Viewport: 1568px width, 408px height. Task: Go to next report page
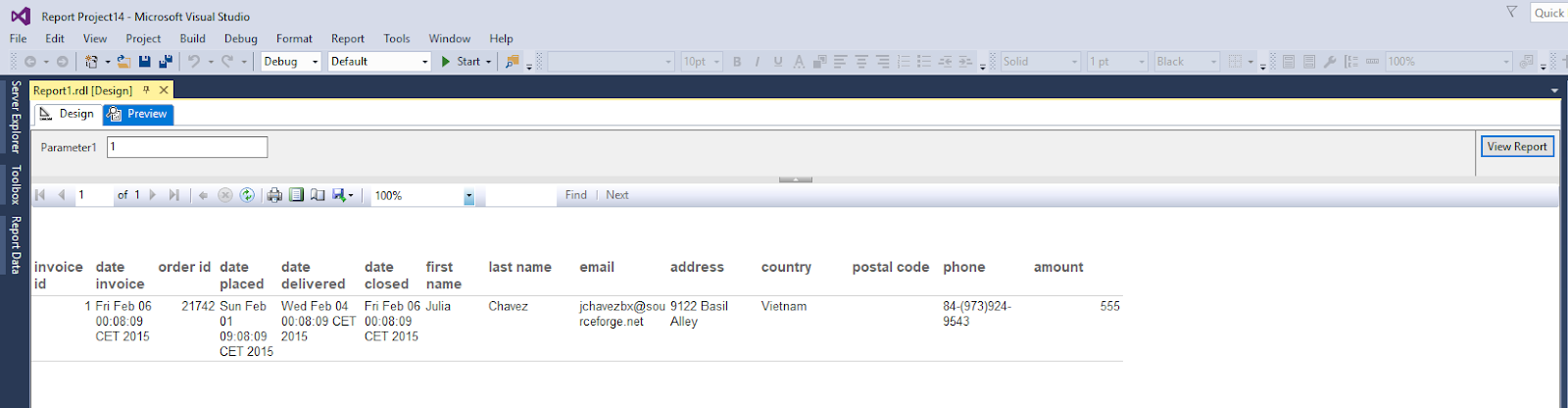click(153, 195)
